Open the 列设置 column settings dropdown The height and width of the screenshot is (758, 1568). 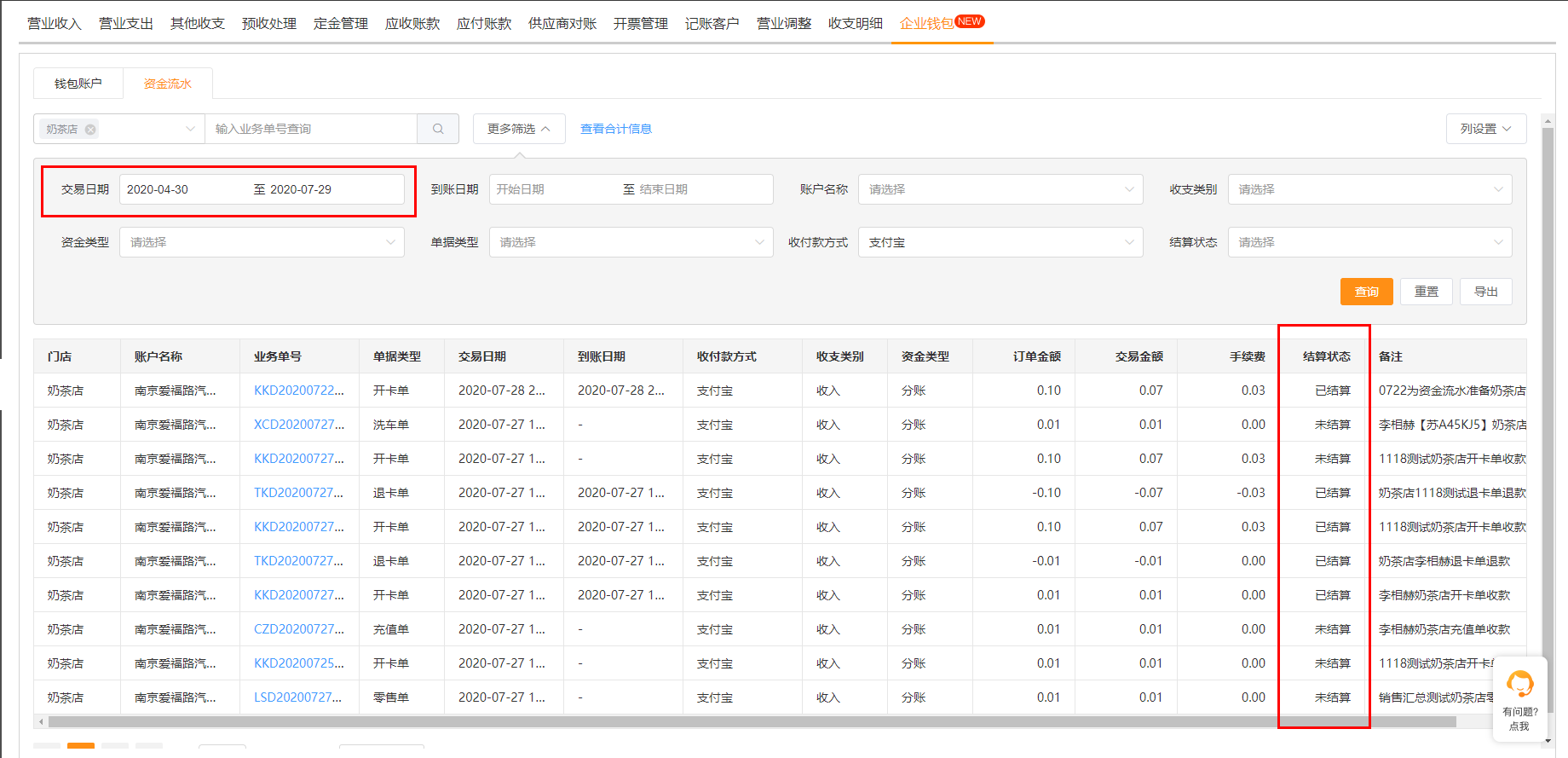coord(1485,129)
